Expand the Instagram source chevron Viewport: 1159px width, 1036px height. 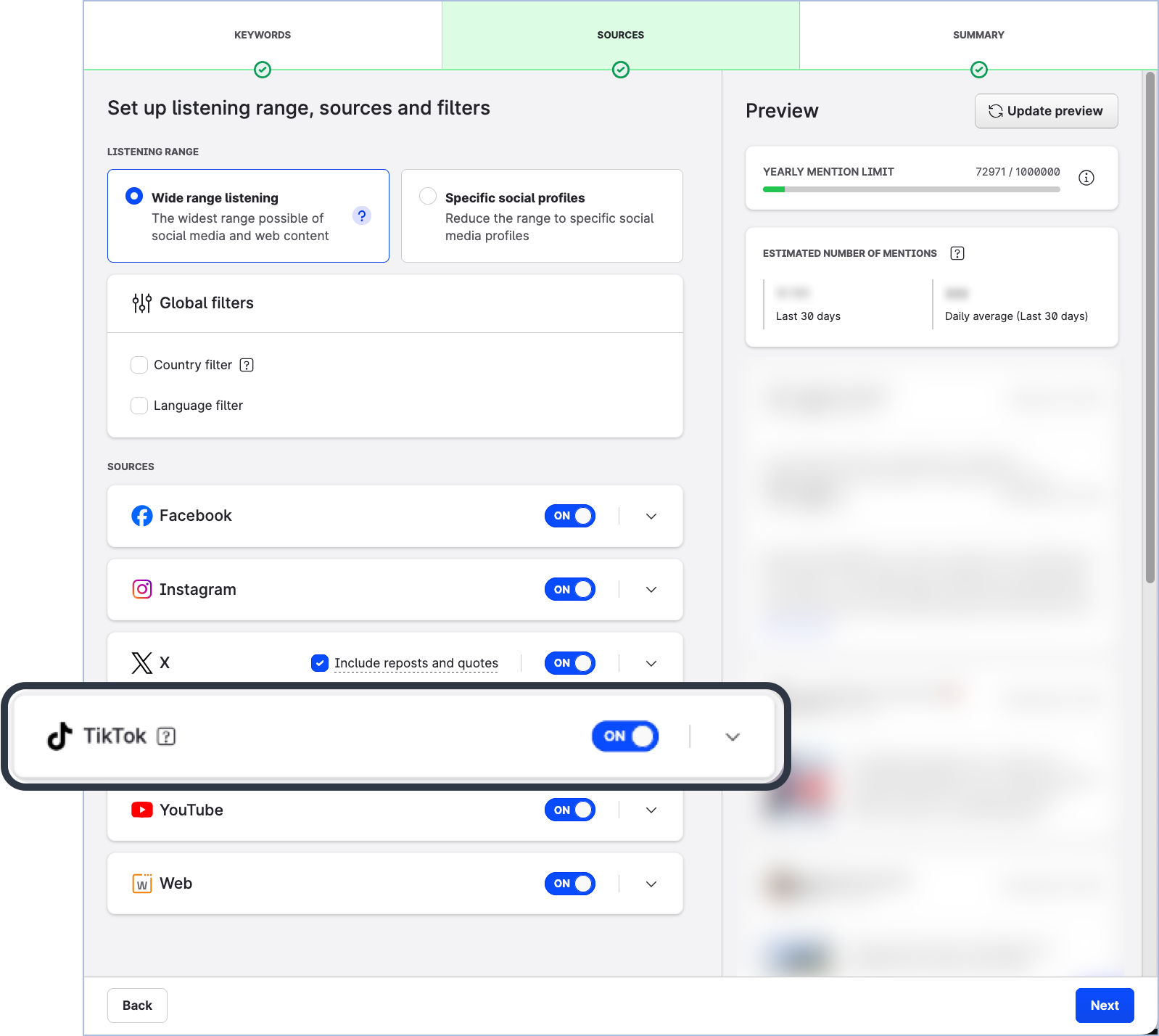(x=651, y=590)
